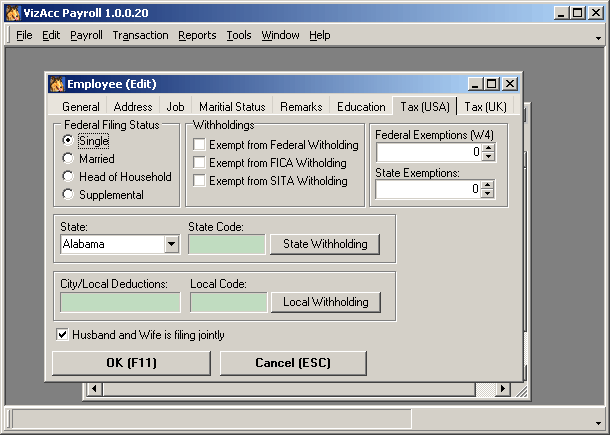Click the State Exemptions number field
The height and width of the screenshot is (435, 610).
point(429,189)
